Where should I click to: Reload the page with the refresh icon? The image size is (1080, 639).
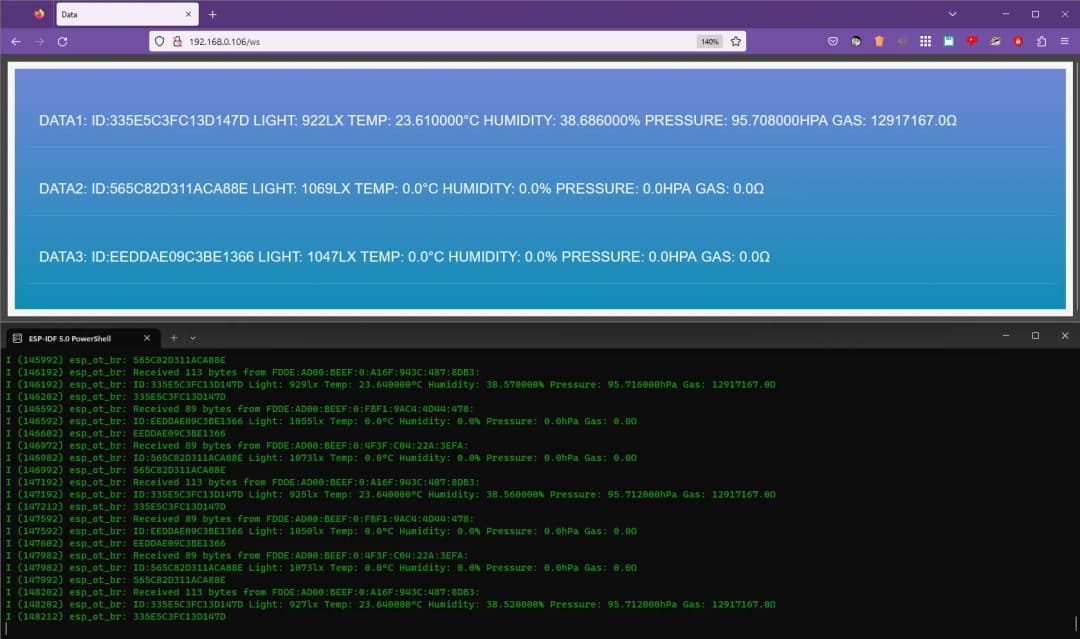tap(63, 41)
